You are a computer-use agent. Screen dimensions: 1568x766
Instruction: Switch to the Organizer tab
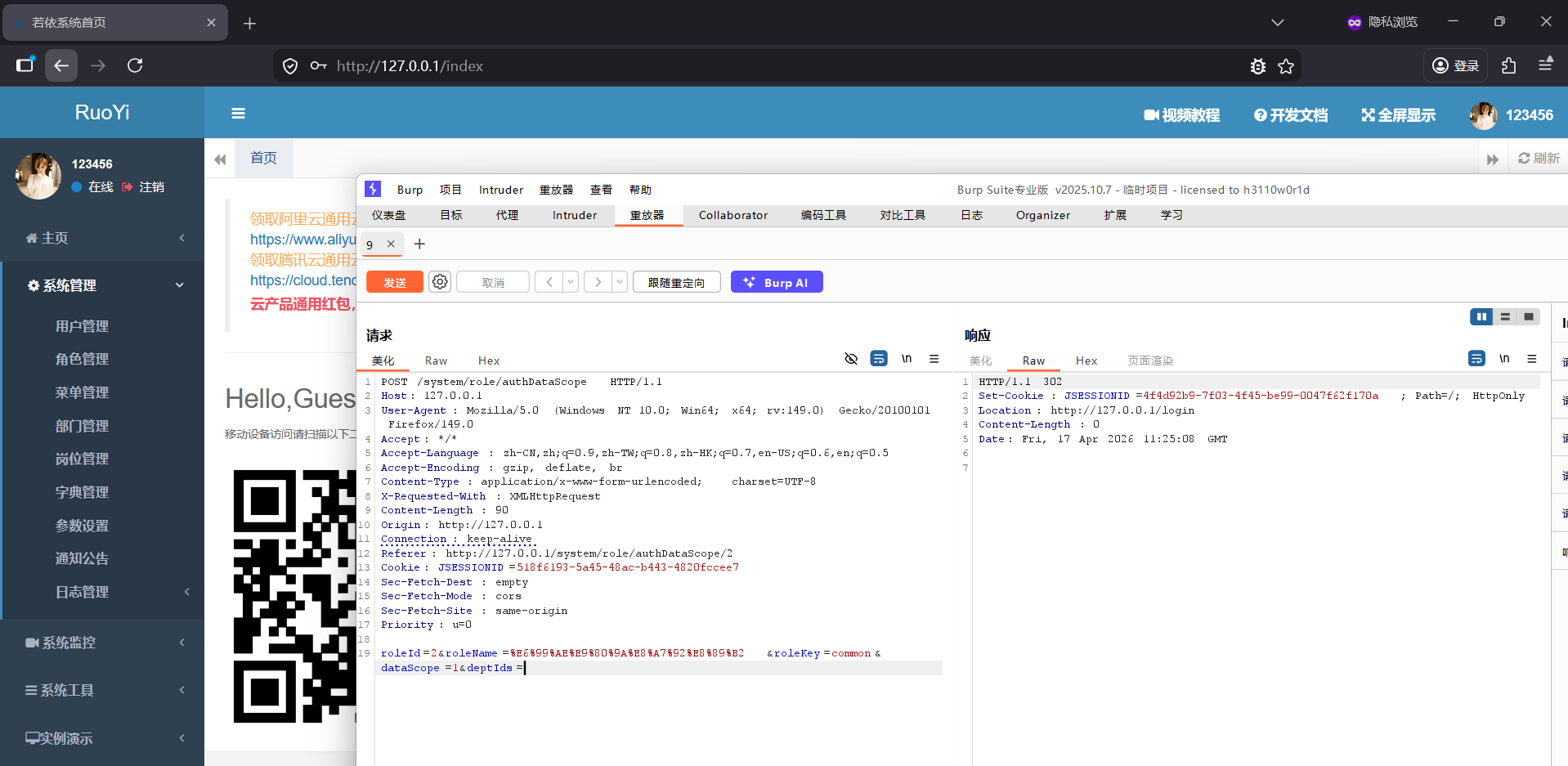[1043, 215]
